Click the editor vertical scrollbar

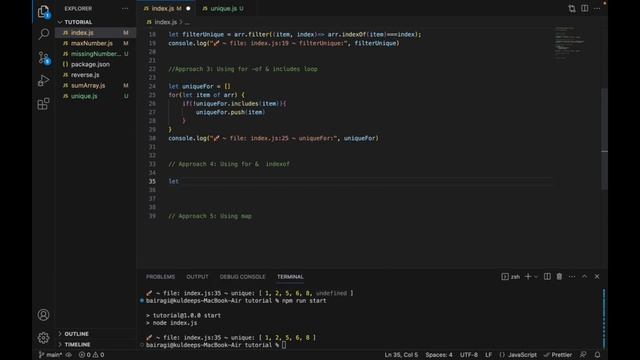[x=604, y=139]
